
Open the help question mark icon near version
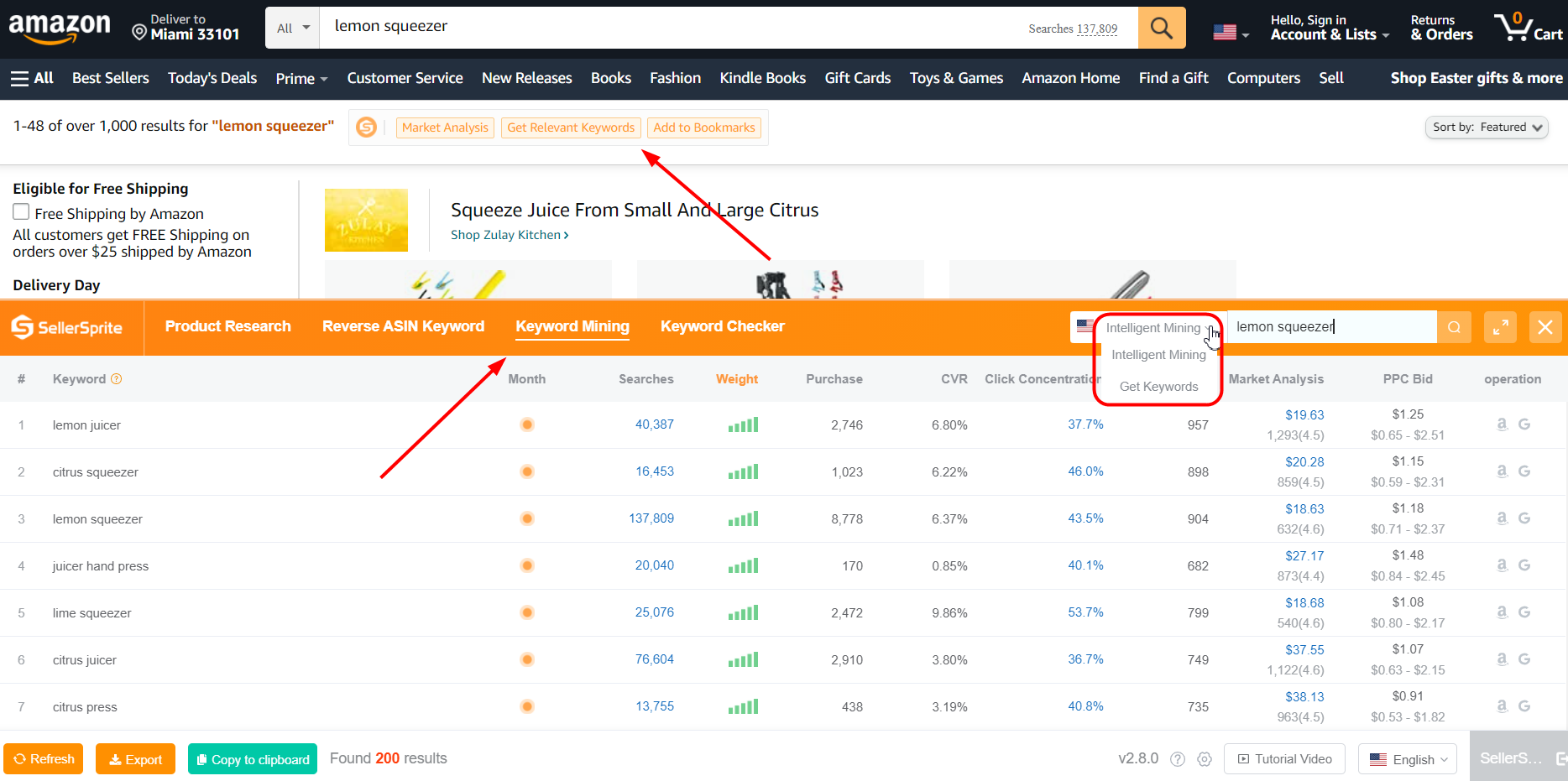click(x=1178, y=759)
